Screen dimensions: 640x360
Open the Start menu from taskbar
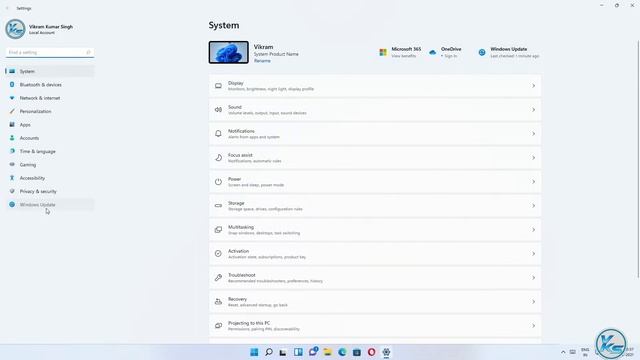pyautogui.click(x=254, y=352)
